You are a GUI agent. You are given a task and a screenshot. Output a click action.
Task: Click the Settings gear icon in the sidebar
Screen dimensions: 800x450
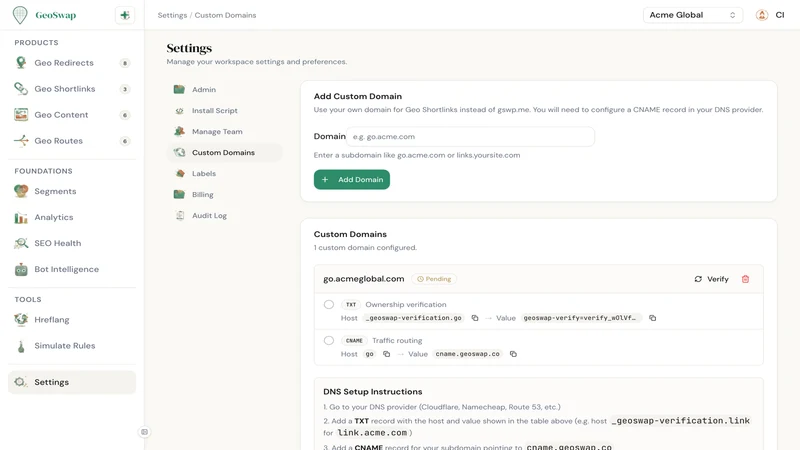coord(20,382)
